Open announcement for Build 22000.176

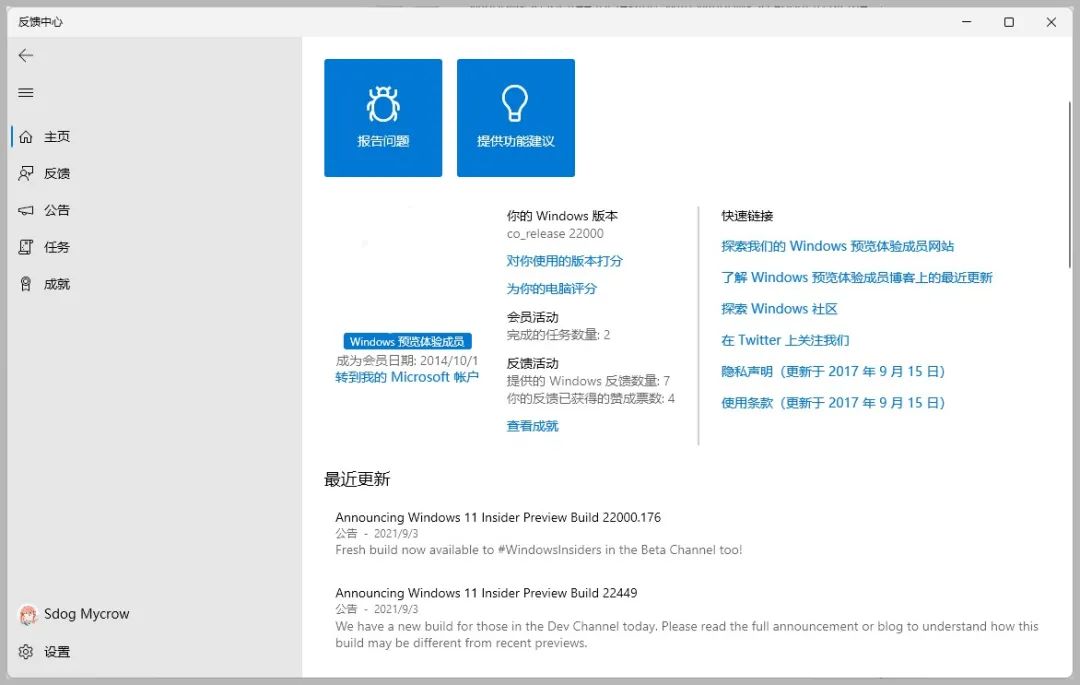click(x=498, y=518)
